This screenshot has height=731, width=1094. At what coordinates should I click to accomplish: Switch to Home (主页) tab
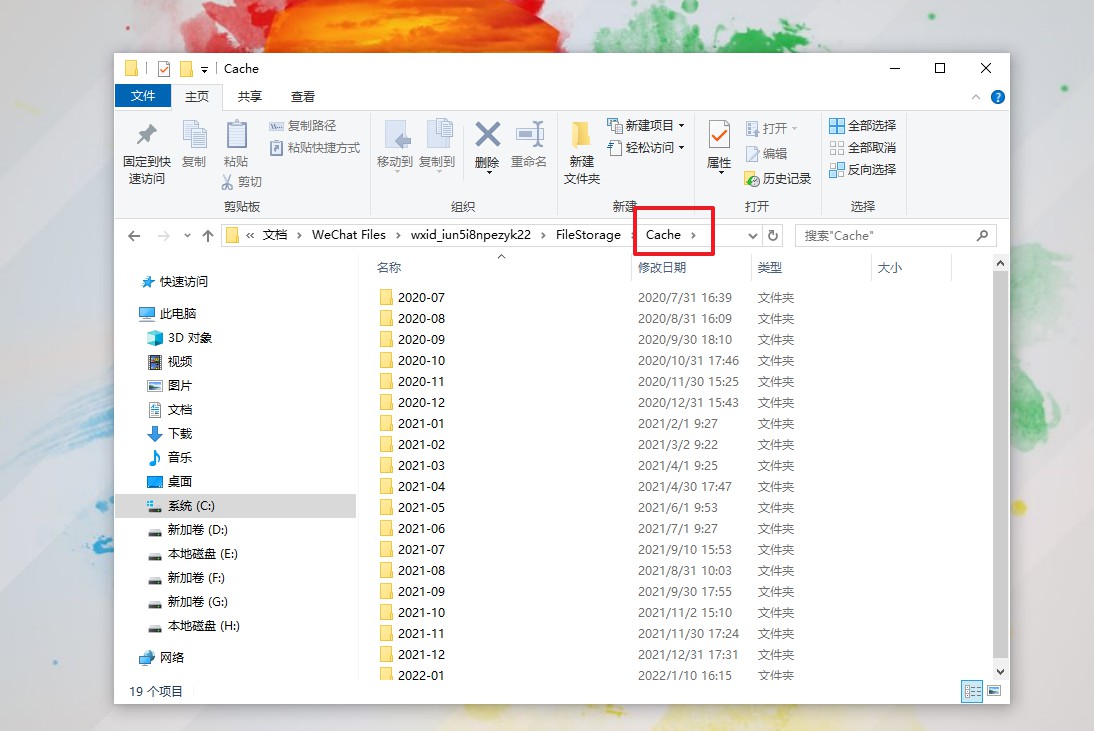click(x=197, y=96)
